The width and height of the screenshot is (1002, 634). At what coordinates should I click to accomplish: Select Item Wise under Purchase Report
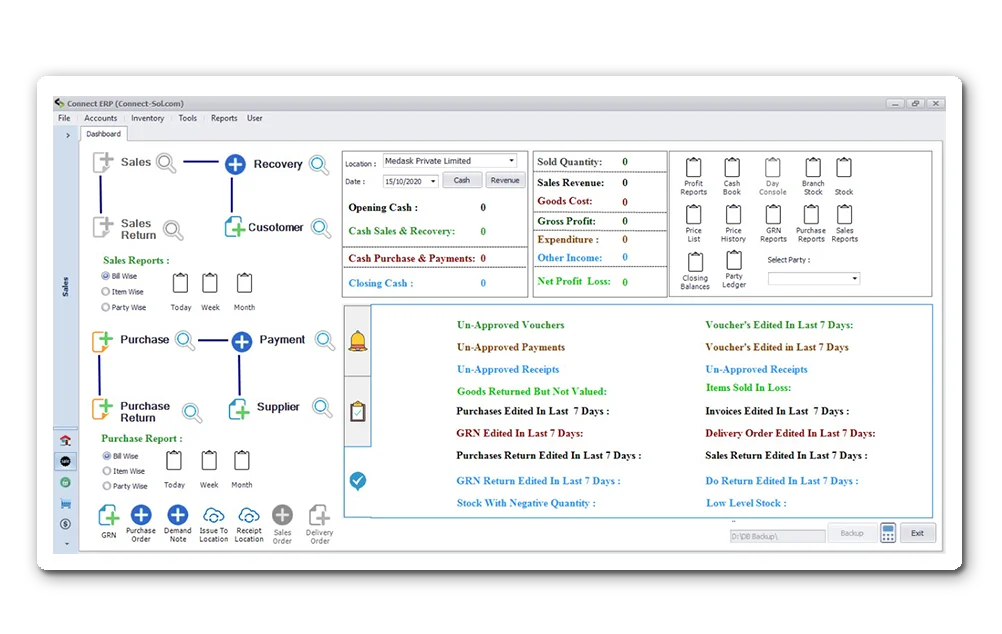(x=107, y=471)
